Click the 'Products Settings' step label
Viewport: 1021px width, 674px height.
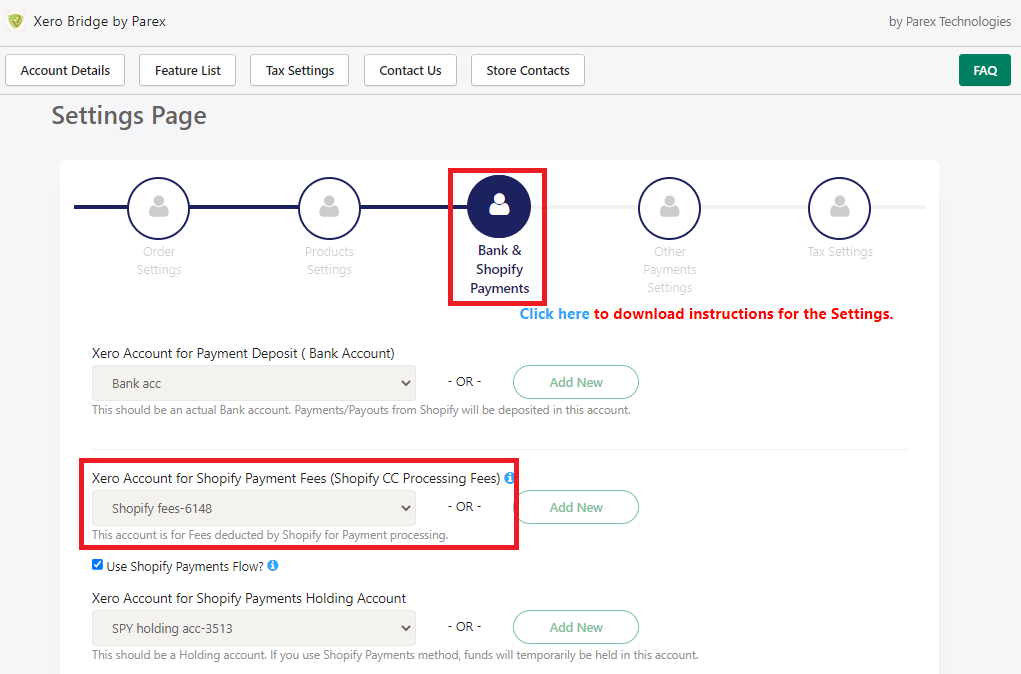pos(329,260)
